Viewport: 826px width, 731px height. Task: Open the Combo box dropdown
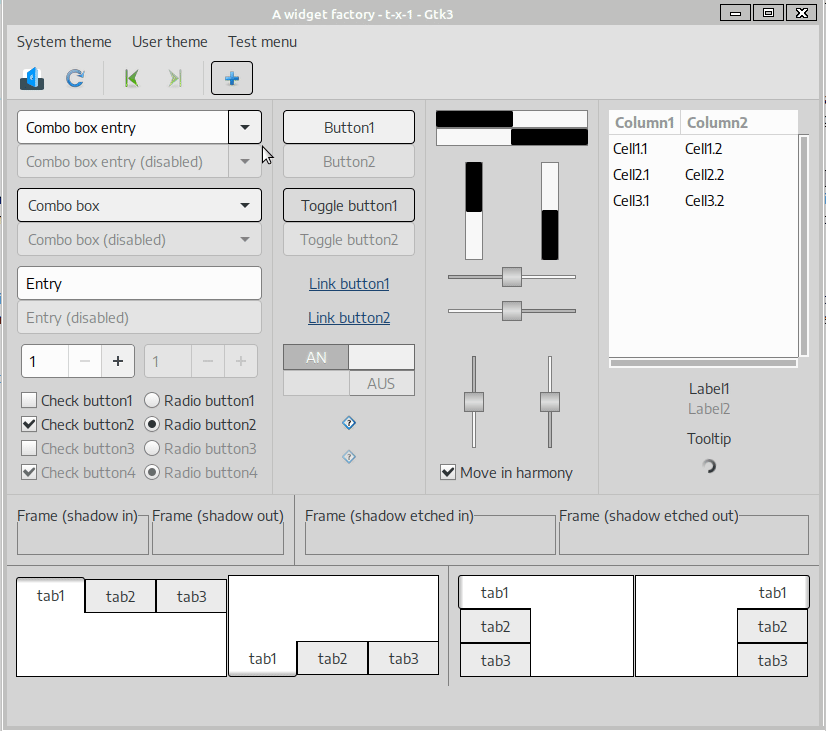click(140, 205)
